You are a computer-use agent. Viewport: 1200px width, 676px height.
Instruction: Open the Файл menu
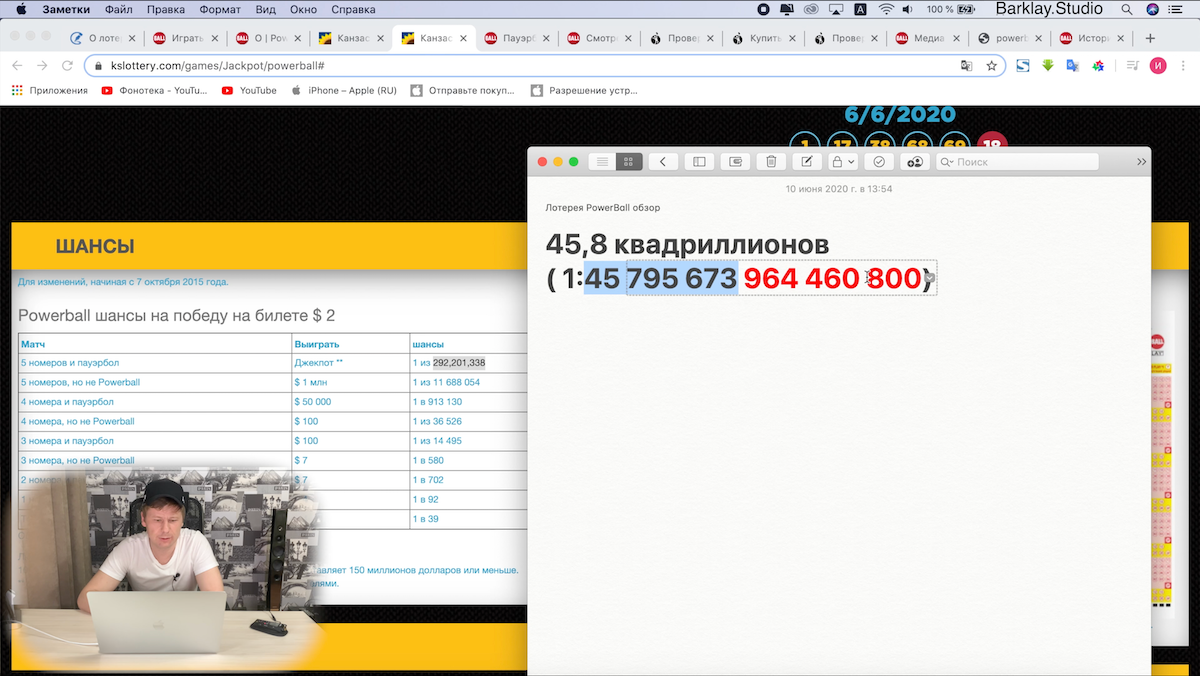[x=118, y=9]
